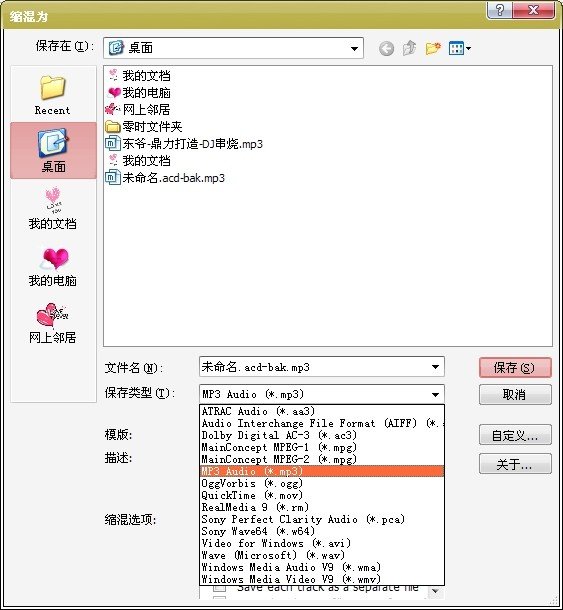The height and width of the screenshot is (610, 563).
Task: Open Recent places in sidebar
Action: (x=53, y=95)
